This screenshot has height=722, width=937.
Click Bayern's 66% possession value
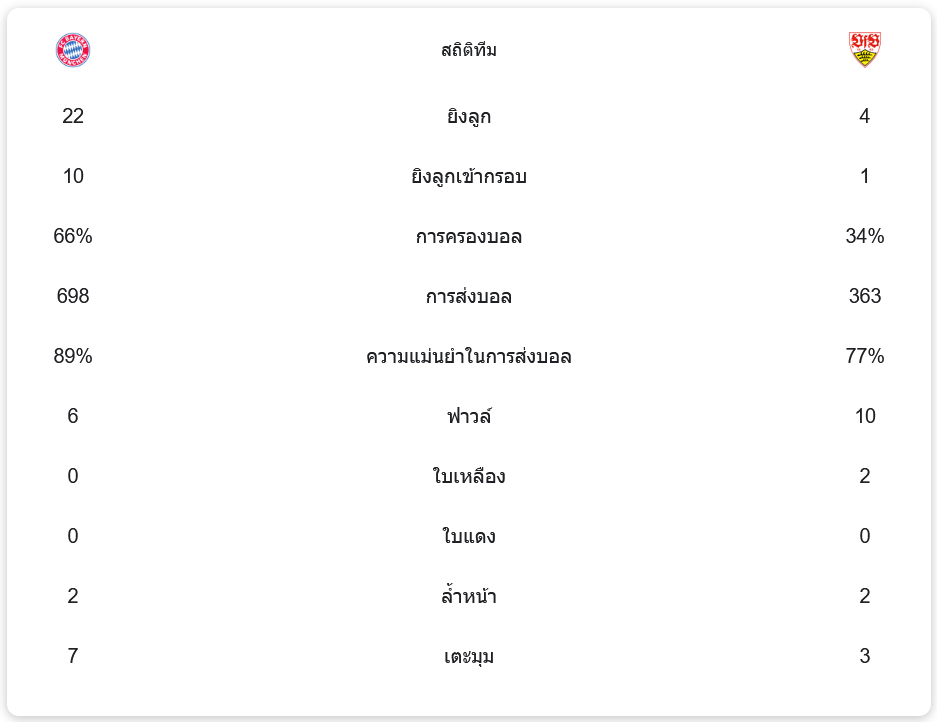73,237
